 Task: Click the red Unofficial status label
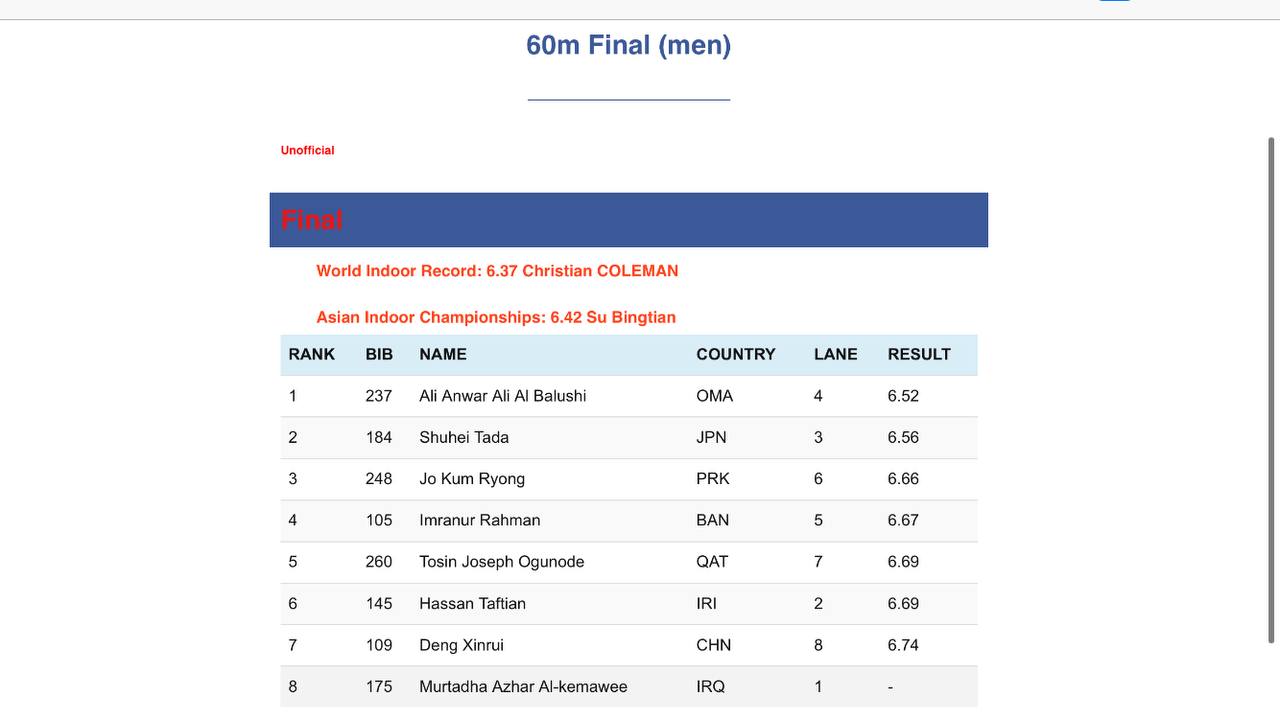(307, 150)
